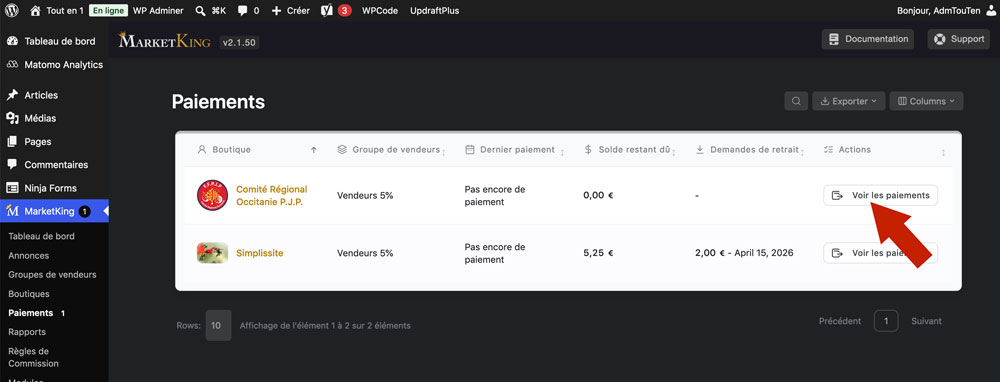Sort by Demandes de retrait column
1000x382 pixels.
750,150
